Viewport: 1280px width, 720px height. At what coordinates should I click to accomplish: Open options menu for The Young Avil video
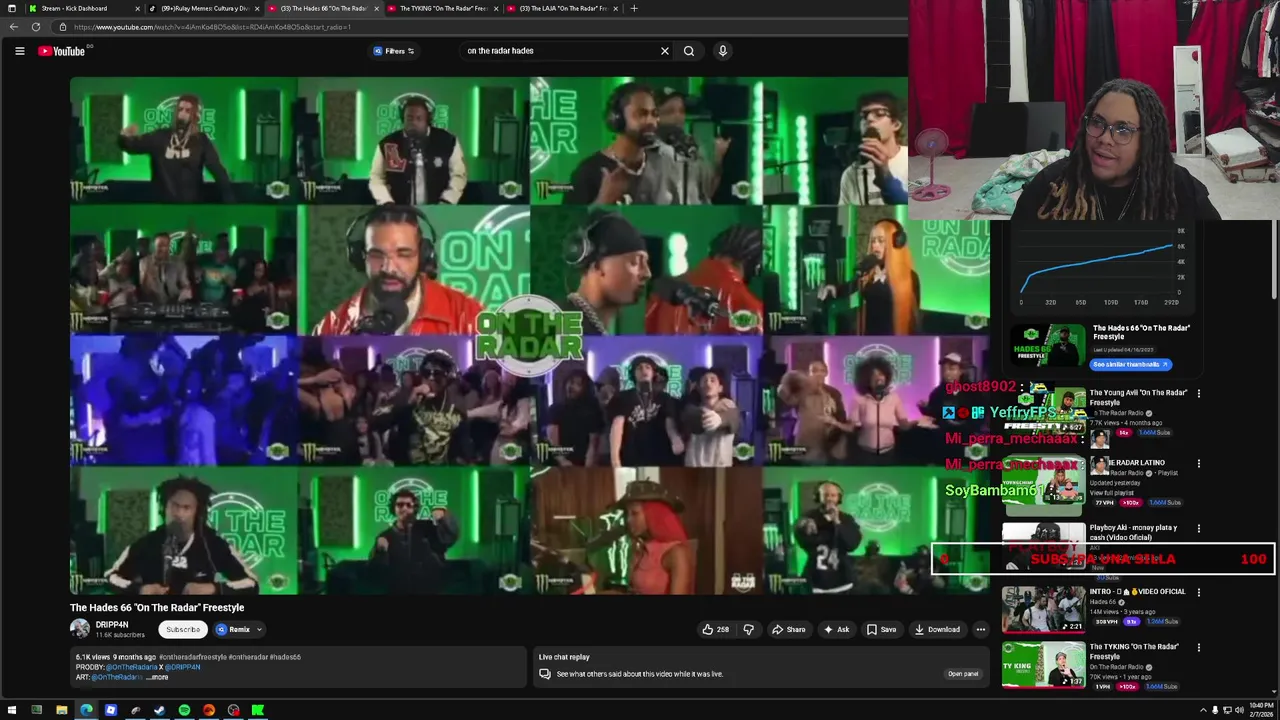[x=1199, y=394]
